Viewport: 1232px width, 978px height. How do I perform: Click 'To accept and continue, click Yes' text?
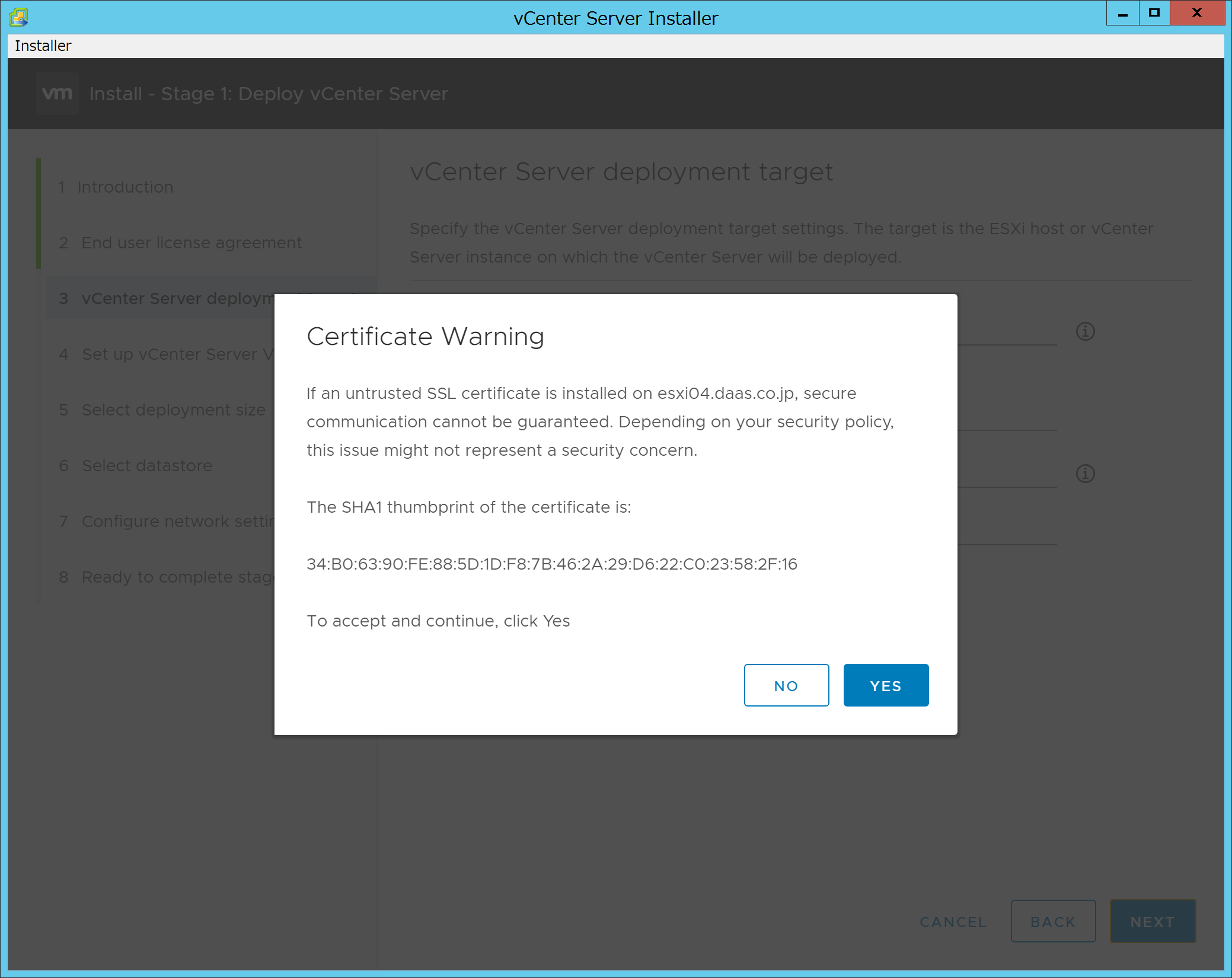(438, 621)
